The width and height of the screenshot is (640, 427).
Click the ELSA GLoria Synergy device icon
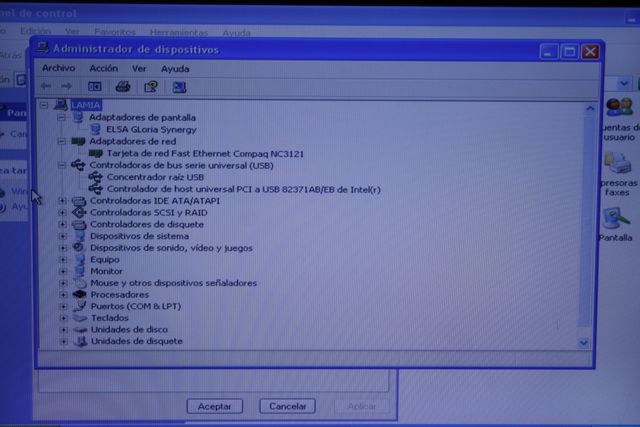[96, 129]
